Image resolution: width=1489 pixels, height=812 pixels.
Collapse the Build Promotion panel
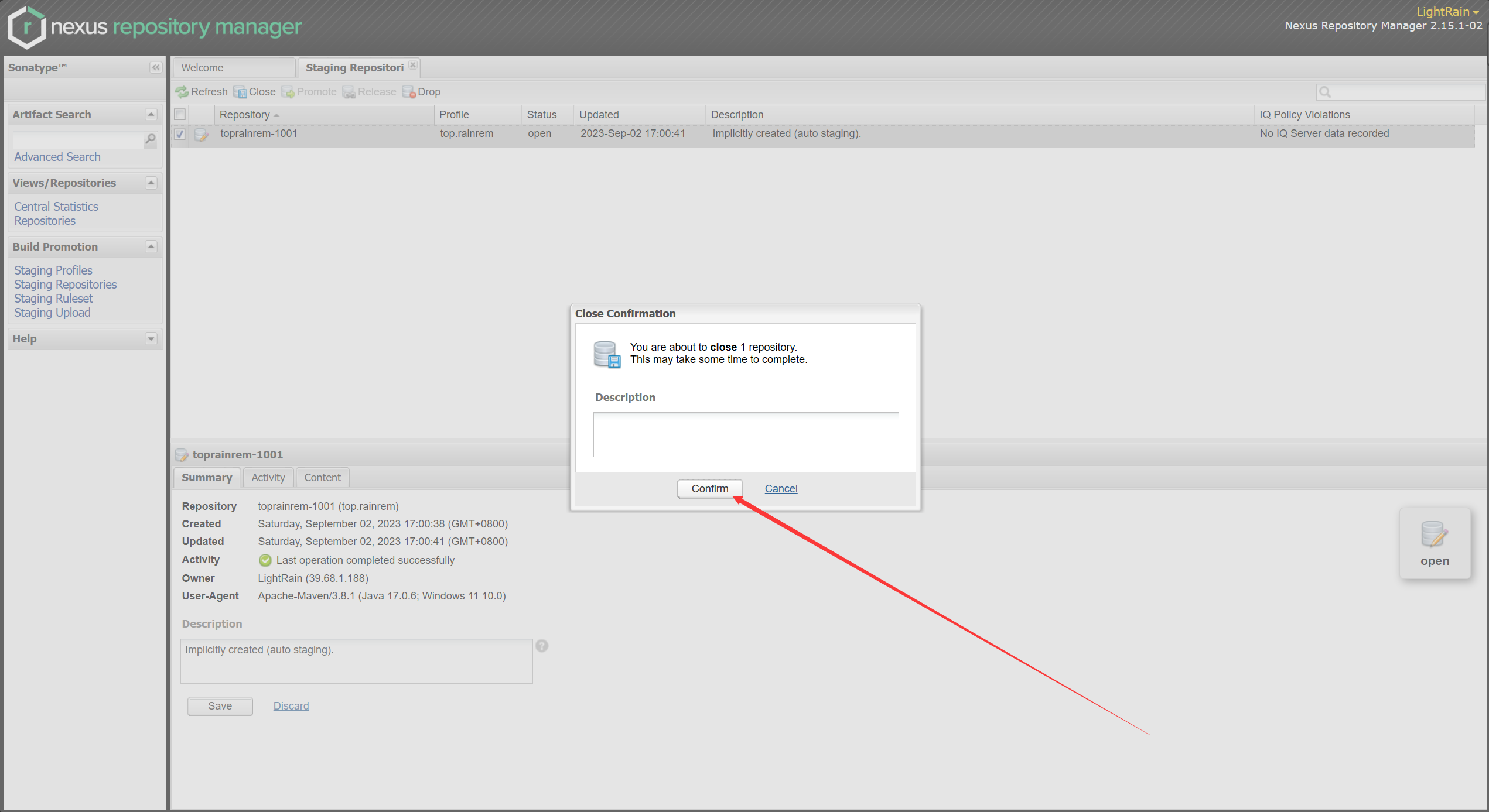pos(151,246)
